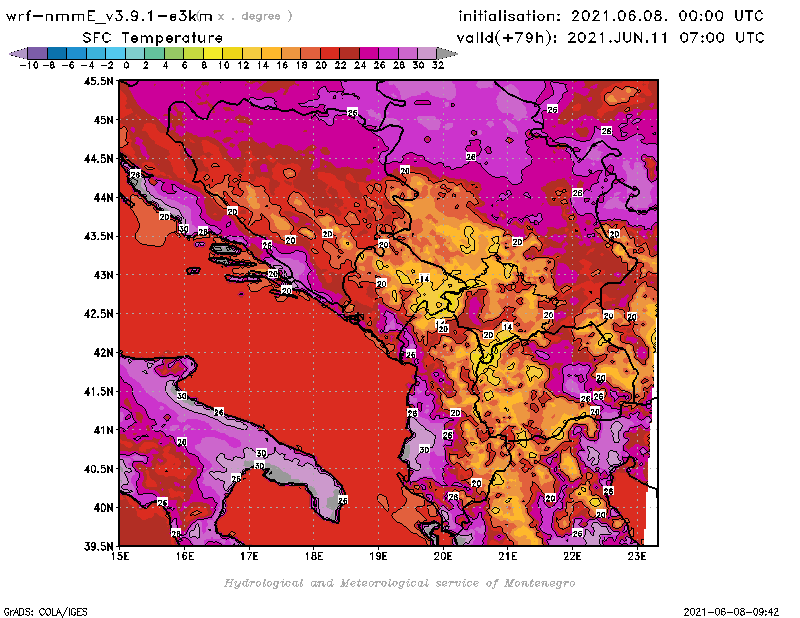Click the 17E longitude axis label
This screenshot has height=618, width=800.
(249, 556)
